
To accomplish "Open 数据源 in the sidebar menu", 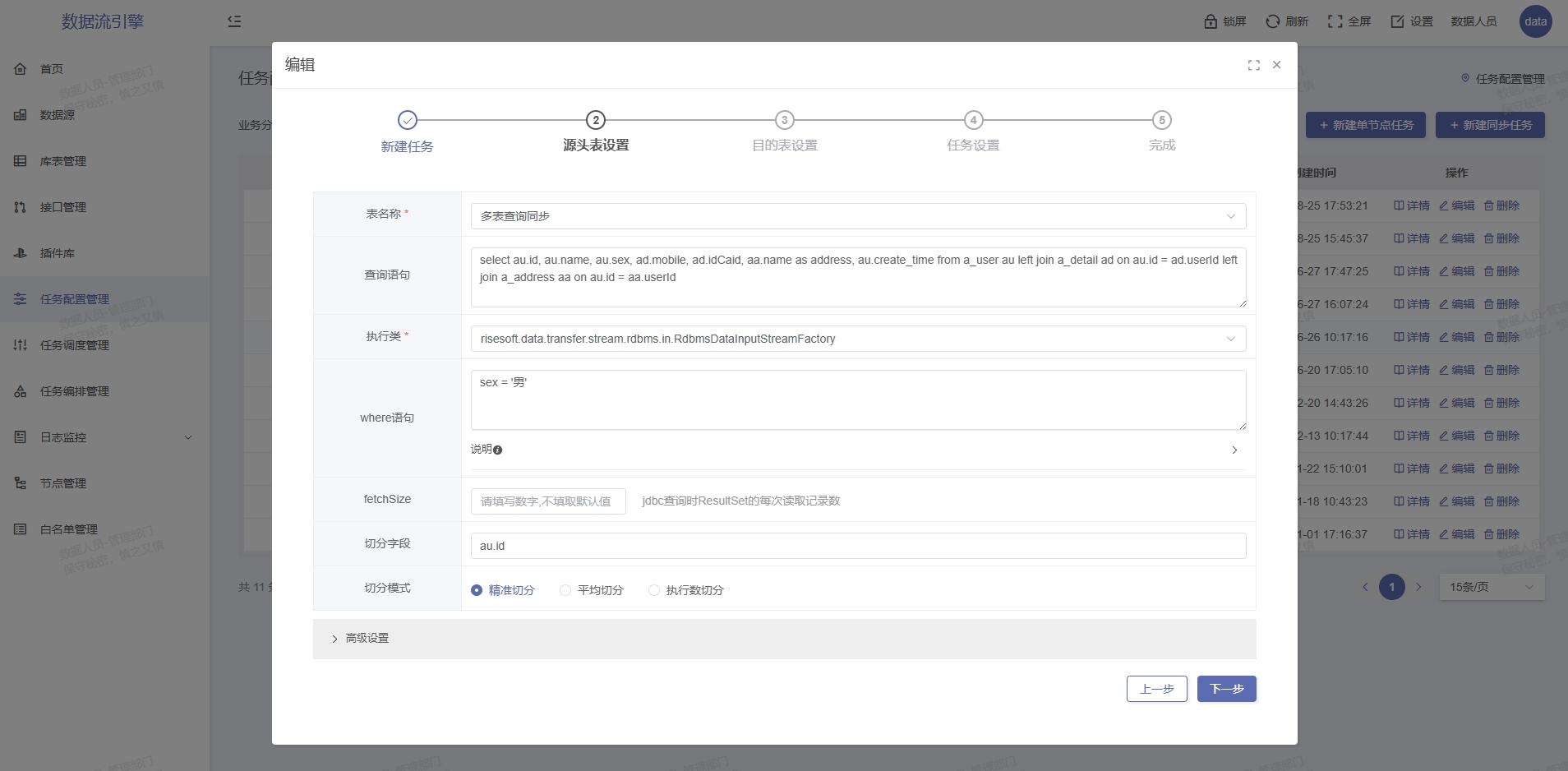I will point(58,115).
